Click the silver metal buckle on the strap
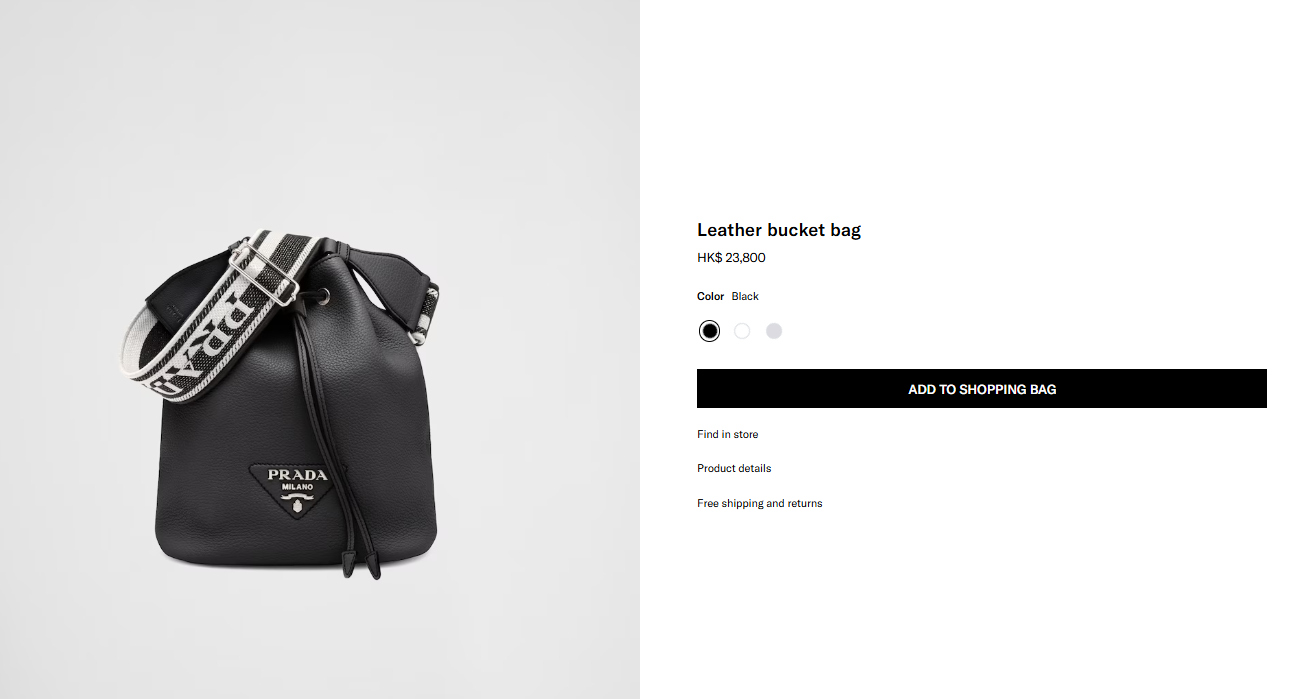The height and width of the screenshot is (699, 1307). click(x=264, y=277)
